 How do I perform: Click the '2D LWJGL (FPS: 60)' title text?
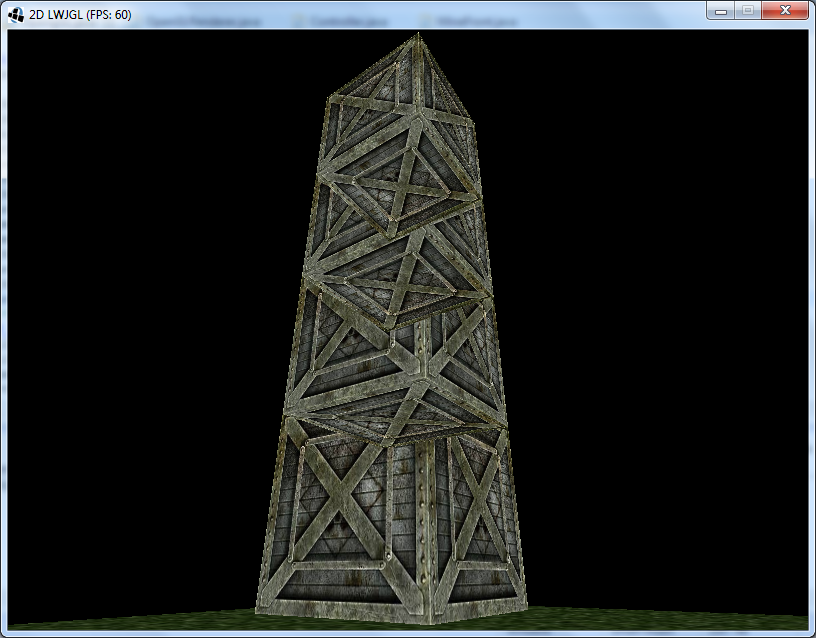tap(80, 15)
